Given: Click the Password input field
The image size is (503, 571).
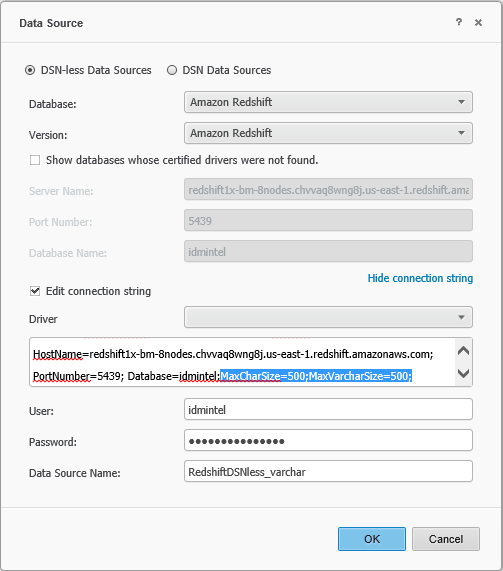Looking at the screenshot, I should click(x=328, y=440).
